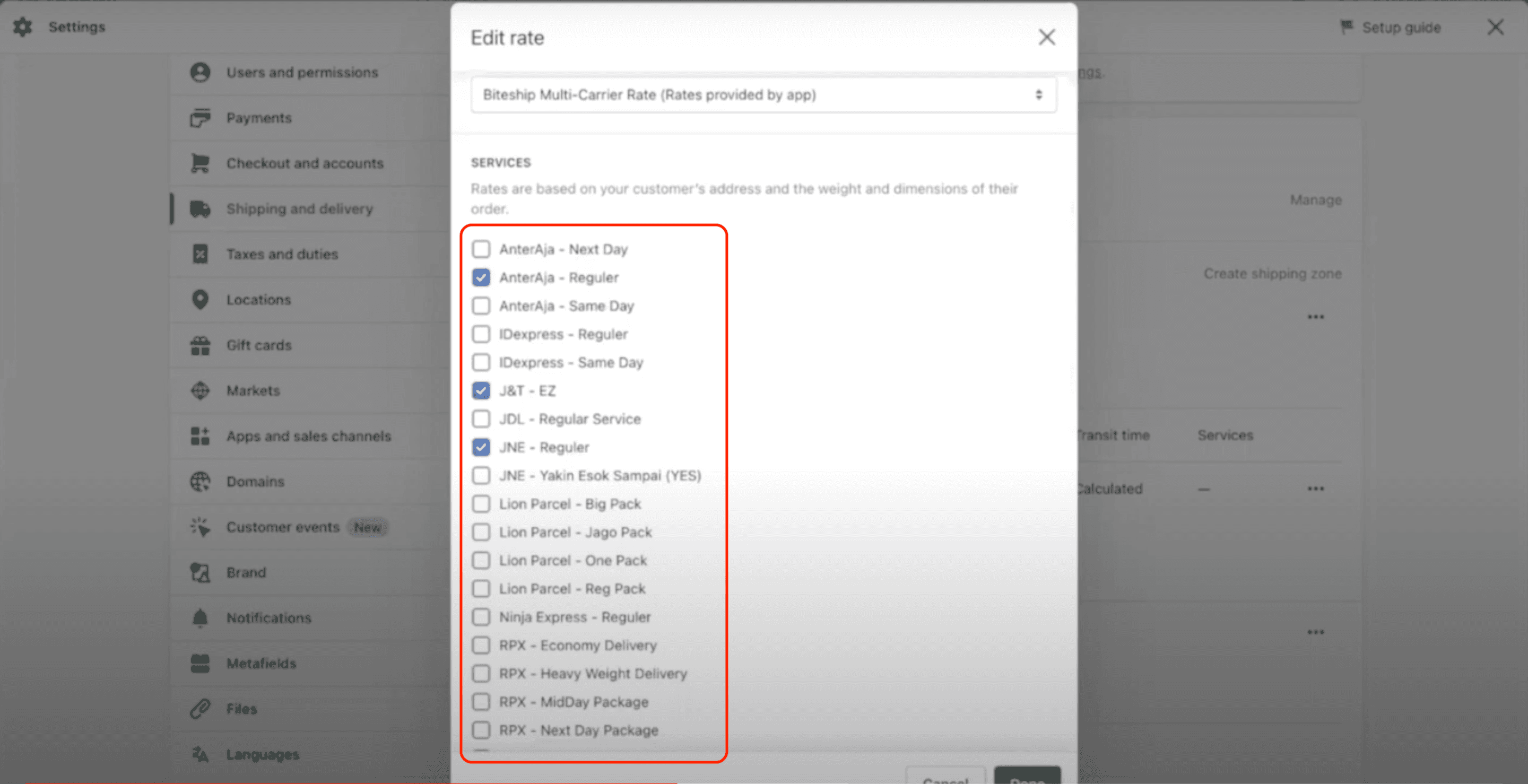Click the Languages translate icon
This screenshot has width=1528, height=784.
pyautogui.click(x=201, y=754)
